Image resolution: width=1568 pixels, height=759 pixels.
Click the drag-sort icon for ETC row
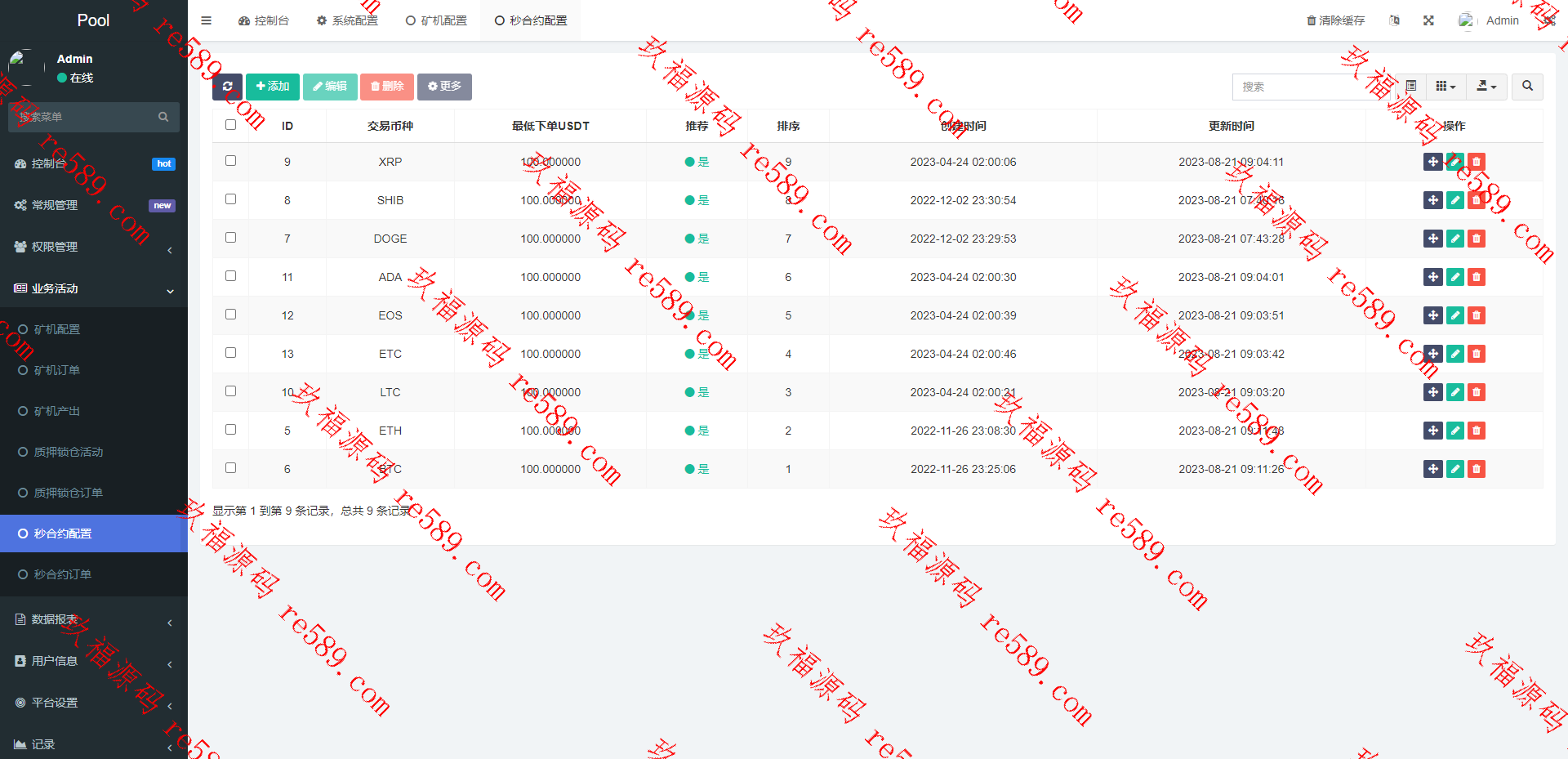[x=1432, y=354]
